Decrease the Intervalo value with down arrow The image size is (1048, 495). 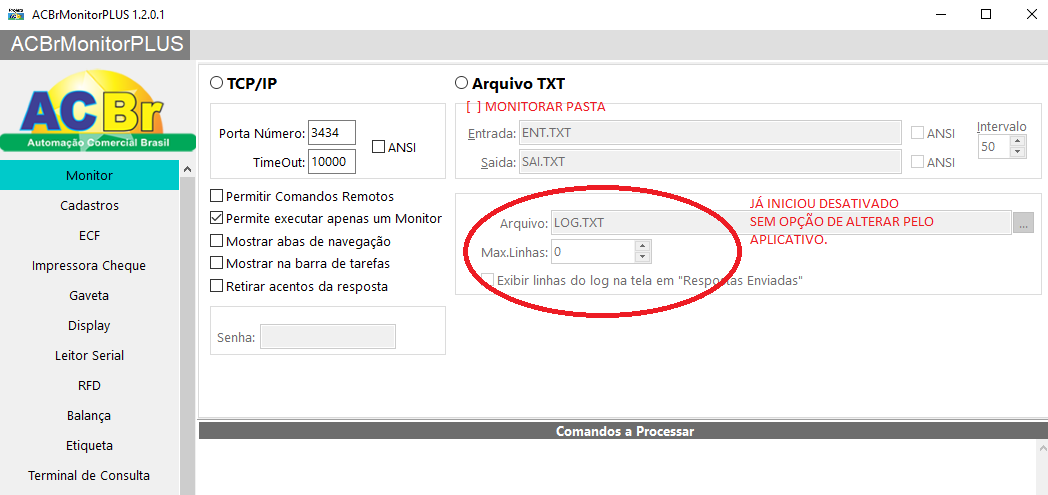coord(1018,152)
